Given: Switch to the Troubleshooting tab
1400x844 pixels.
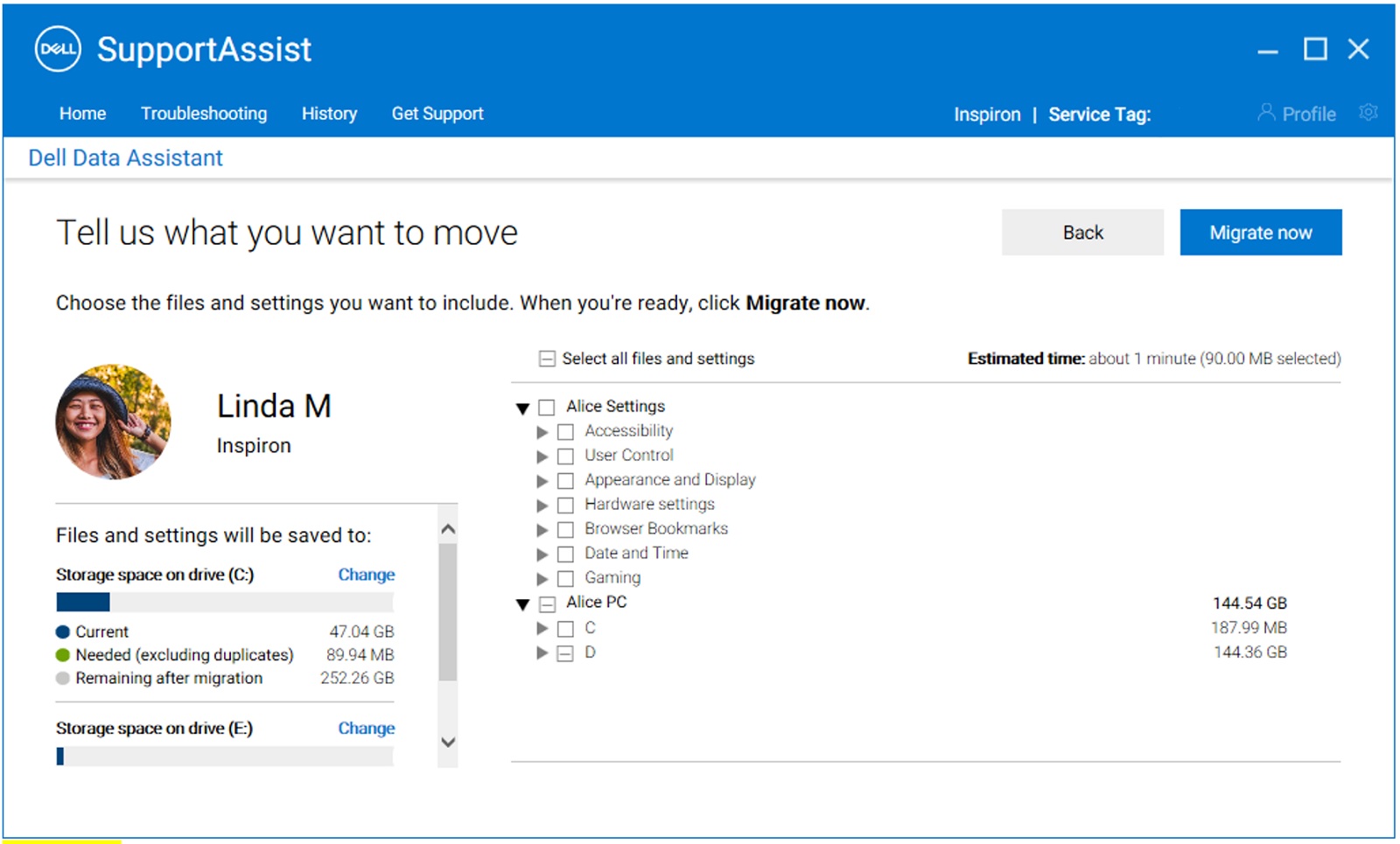Looking at the screenshot, I should [204, 114].
